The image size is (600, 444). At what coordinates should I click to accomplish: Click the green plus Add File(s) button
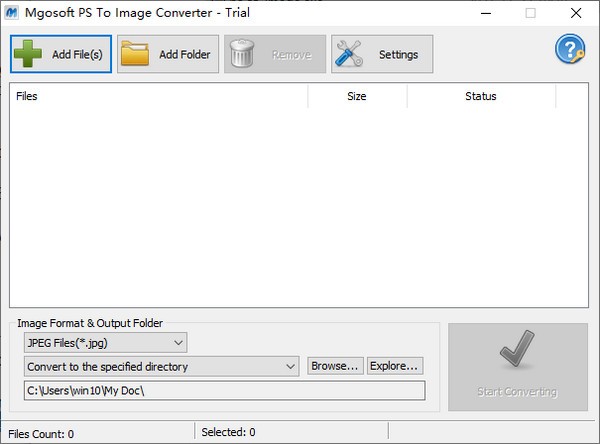(61, 54)
